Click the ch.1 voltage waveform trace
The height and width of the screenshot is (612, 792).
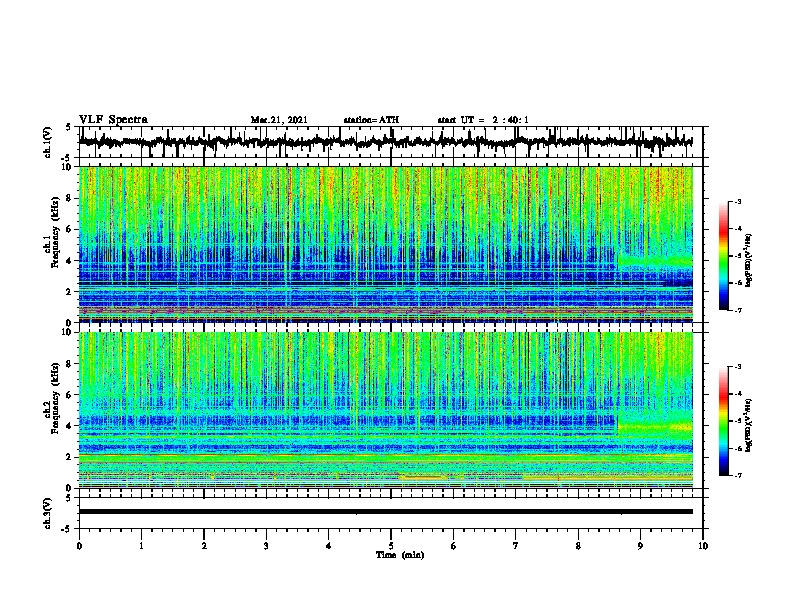385,142
